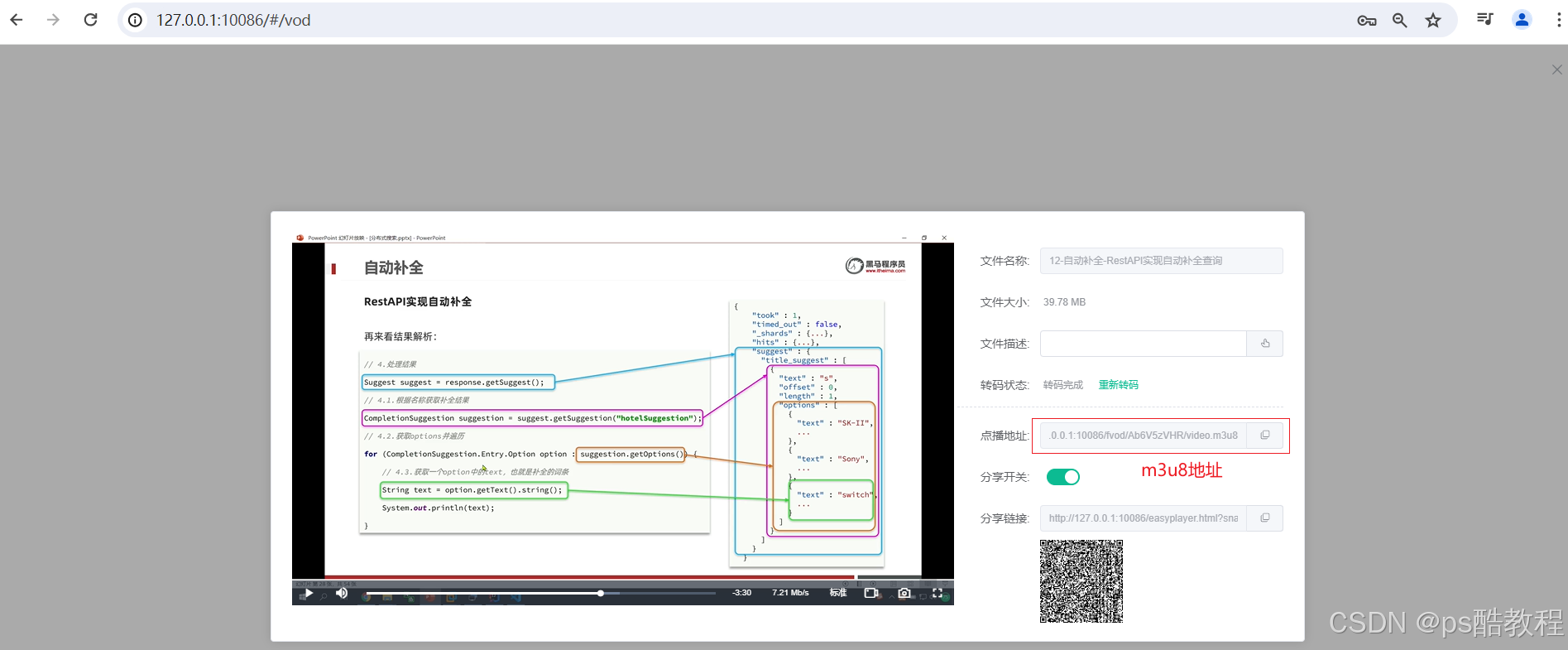The height and width of the screenshot is (650, 1568).
Task: Click the 39.78 MB file size text
Action: [1064, 302]
